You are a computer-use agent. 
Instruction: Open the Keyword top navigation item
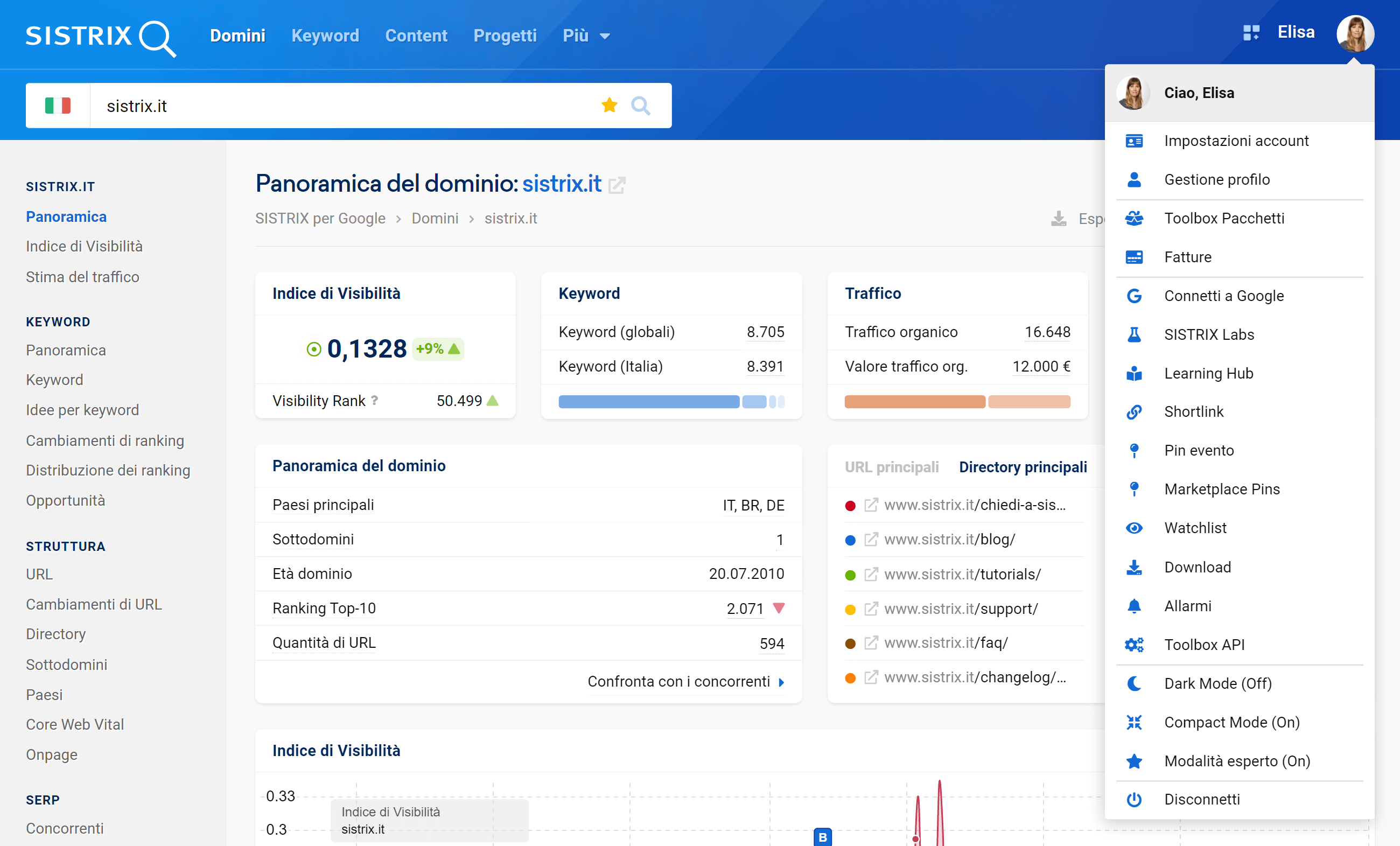point(325,36)
